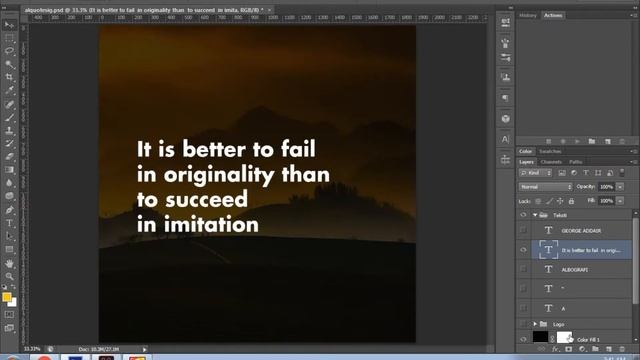The width and height of the screenshot is (640, 360).
Task: Select the Clone Stamp tool
Action: pos(9,131)
